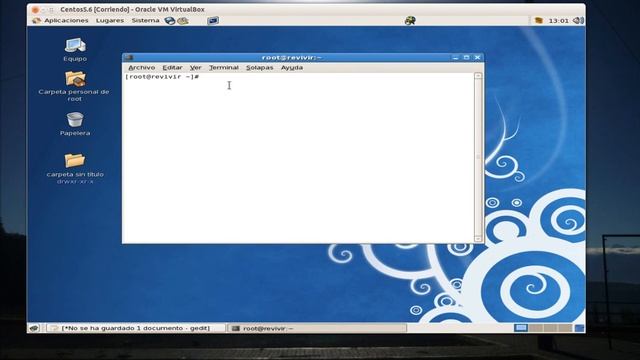Click the terminal scrollbar down arrow
Viewport: 640px width, 360px height.
pyautogui.click(x=478, y=238)
